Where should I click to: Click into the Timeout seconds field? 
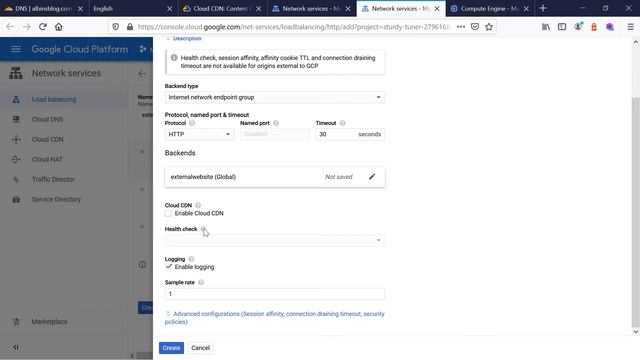[x=350, y=134]
